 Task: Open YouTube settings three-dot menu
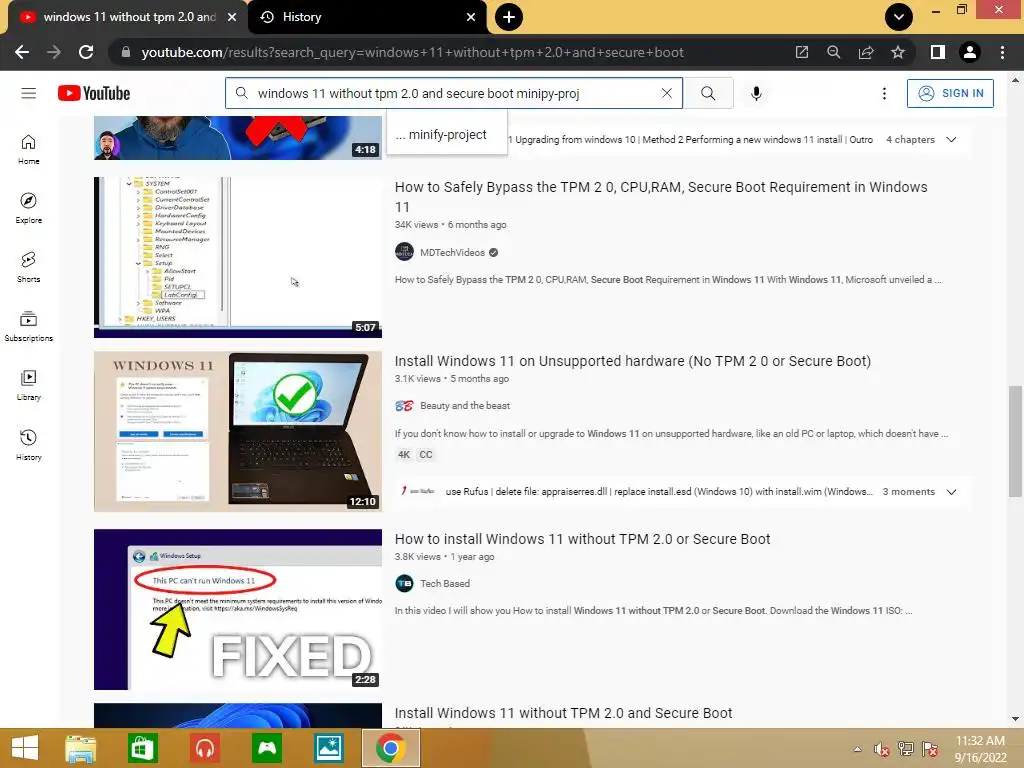(x=884, y=93)
